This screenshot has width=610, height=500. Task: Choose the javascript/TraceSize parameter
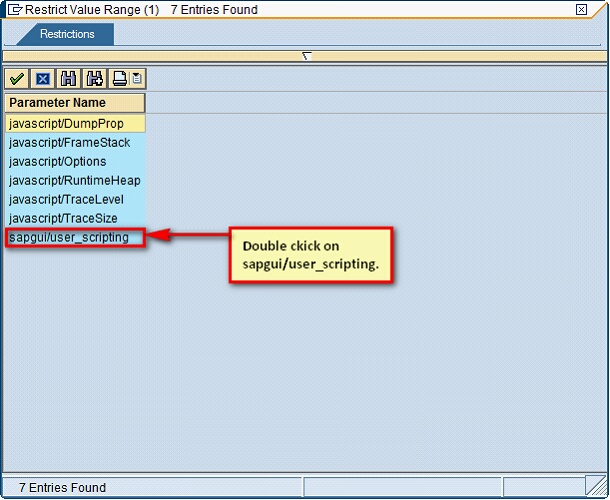click(x=64, y=219)
